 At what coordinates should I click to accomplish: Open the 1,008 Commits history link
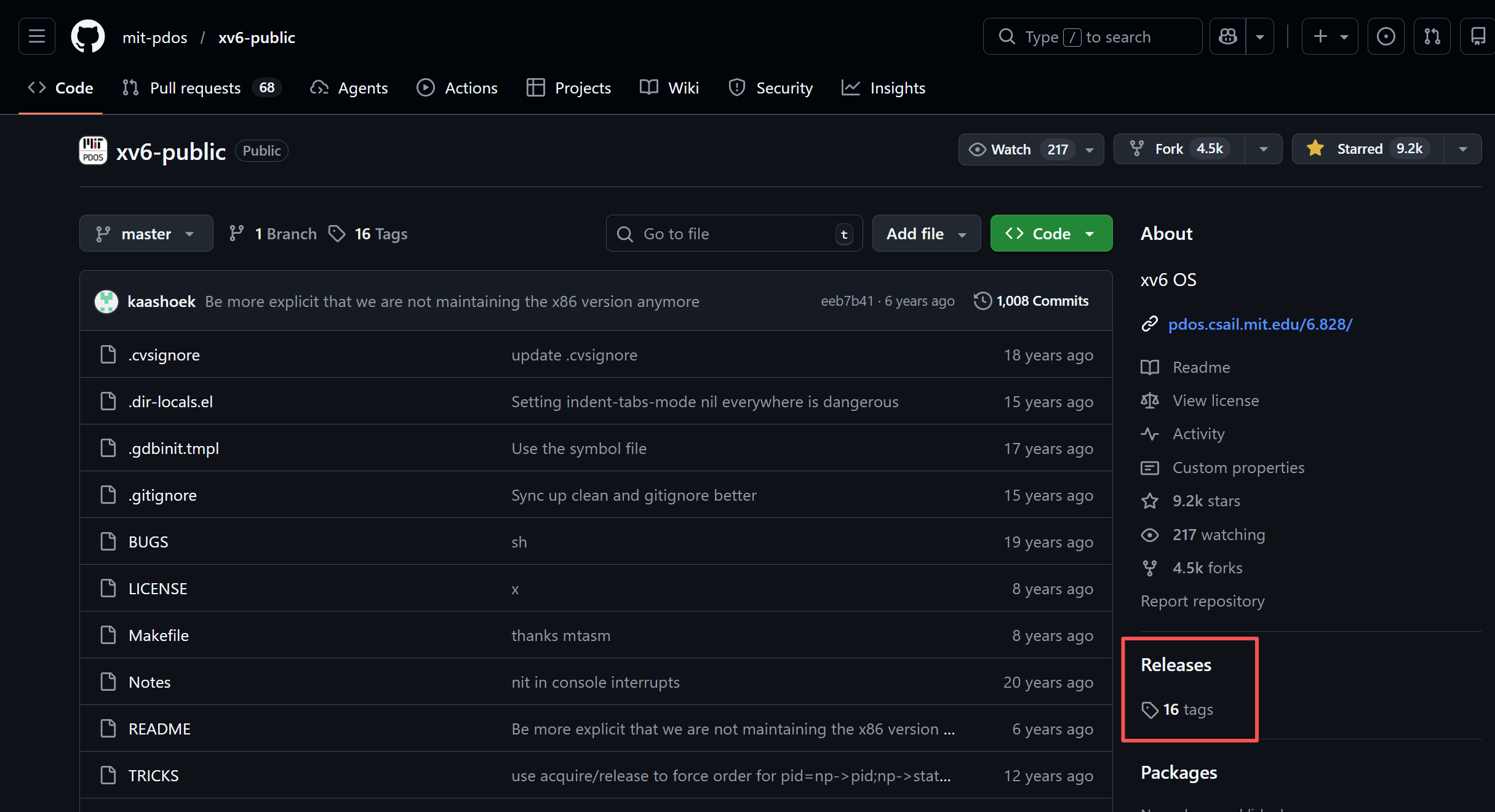[1042, 301]
